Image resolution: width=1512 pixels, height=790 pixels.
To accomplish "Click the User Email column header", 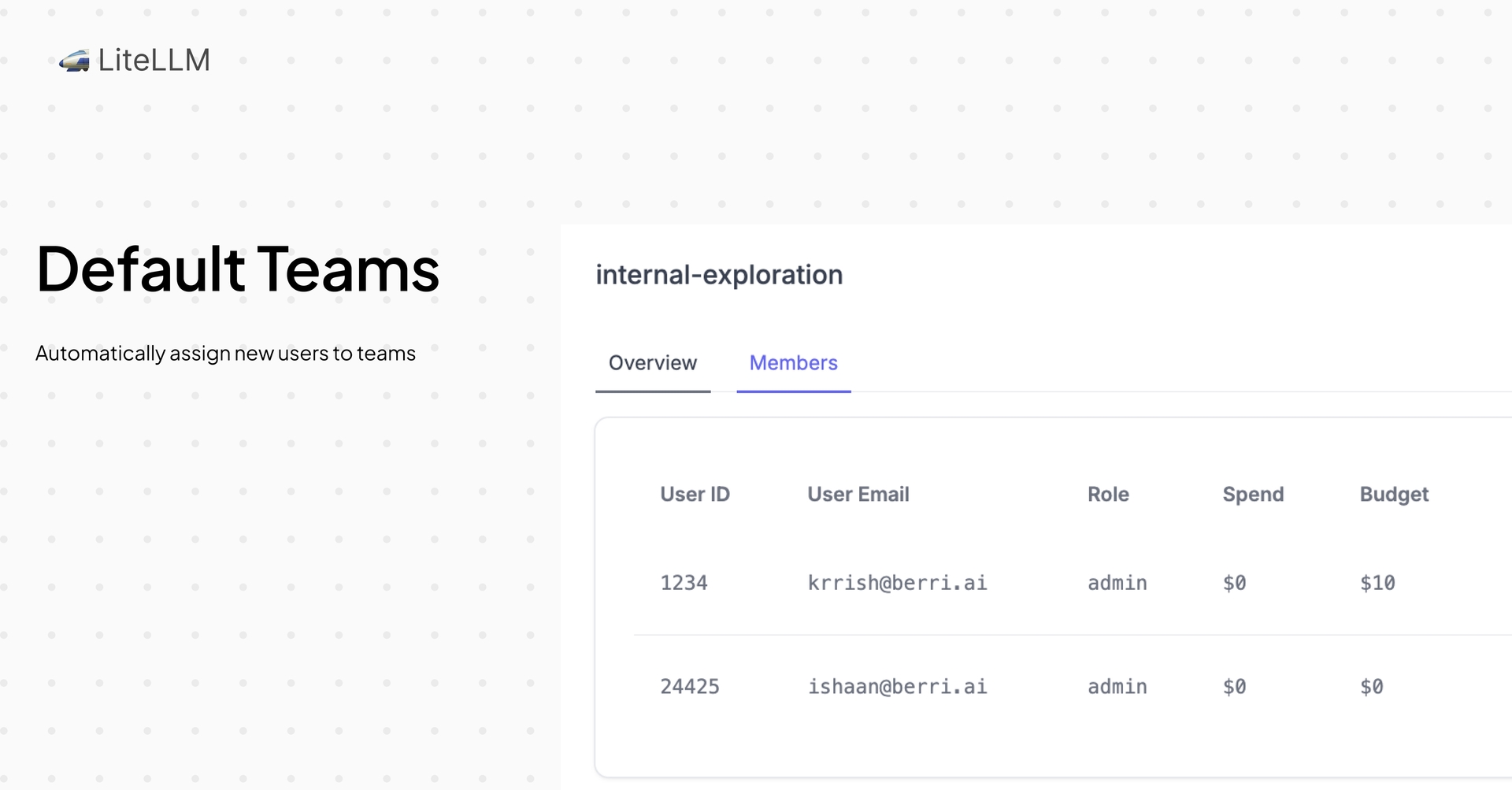I will [x=858, y=495].
